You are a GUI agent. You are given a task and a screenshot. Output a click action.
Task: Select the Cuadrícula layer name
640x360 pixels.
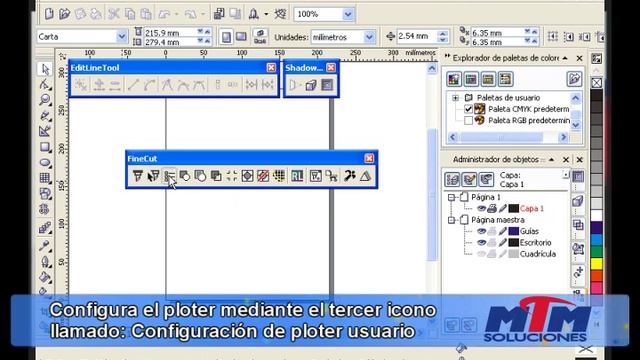coord(538,254)
